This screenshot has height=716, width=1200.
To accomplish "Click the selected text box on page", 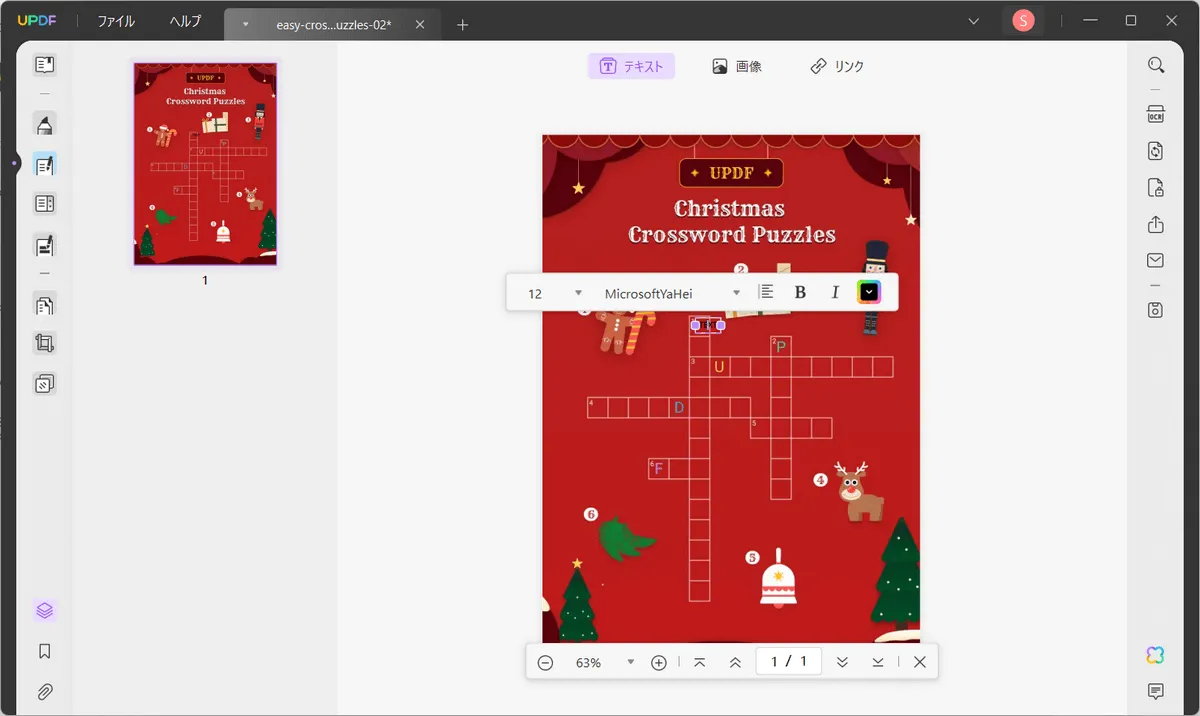I will click(707, 325).
